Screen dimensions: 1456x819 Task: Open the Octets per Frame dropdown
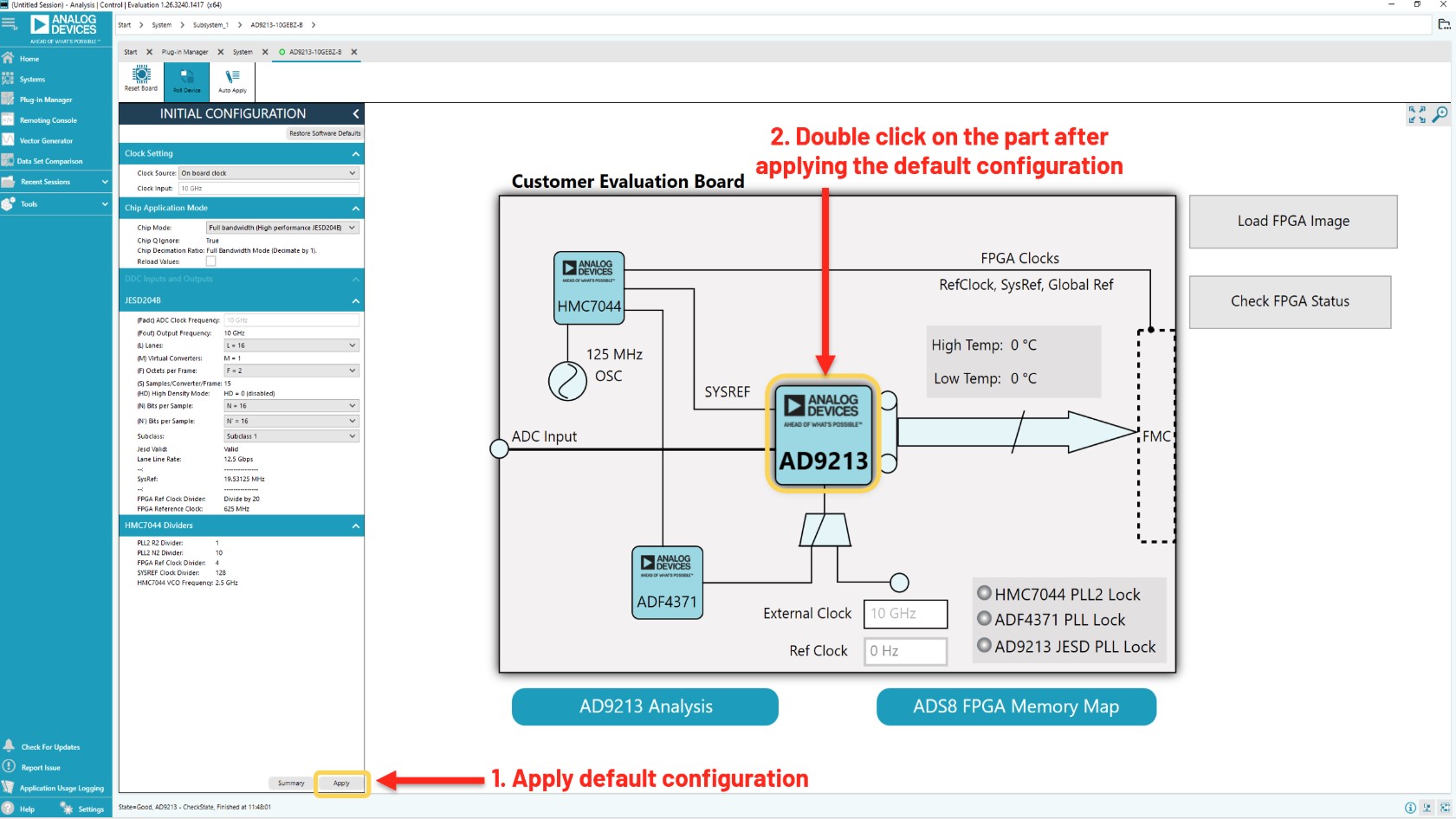[x=291, y=371]
